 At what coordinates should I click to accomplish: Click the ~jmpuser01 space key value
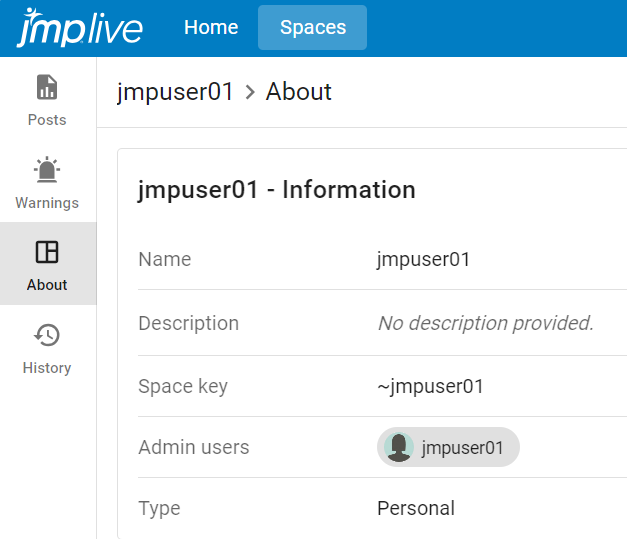[x=430, y=386]
